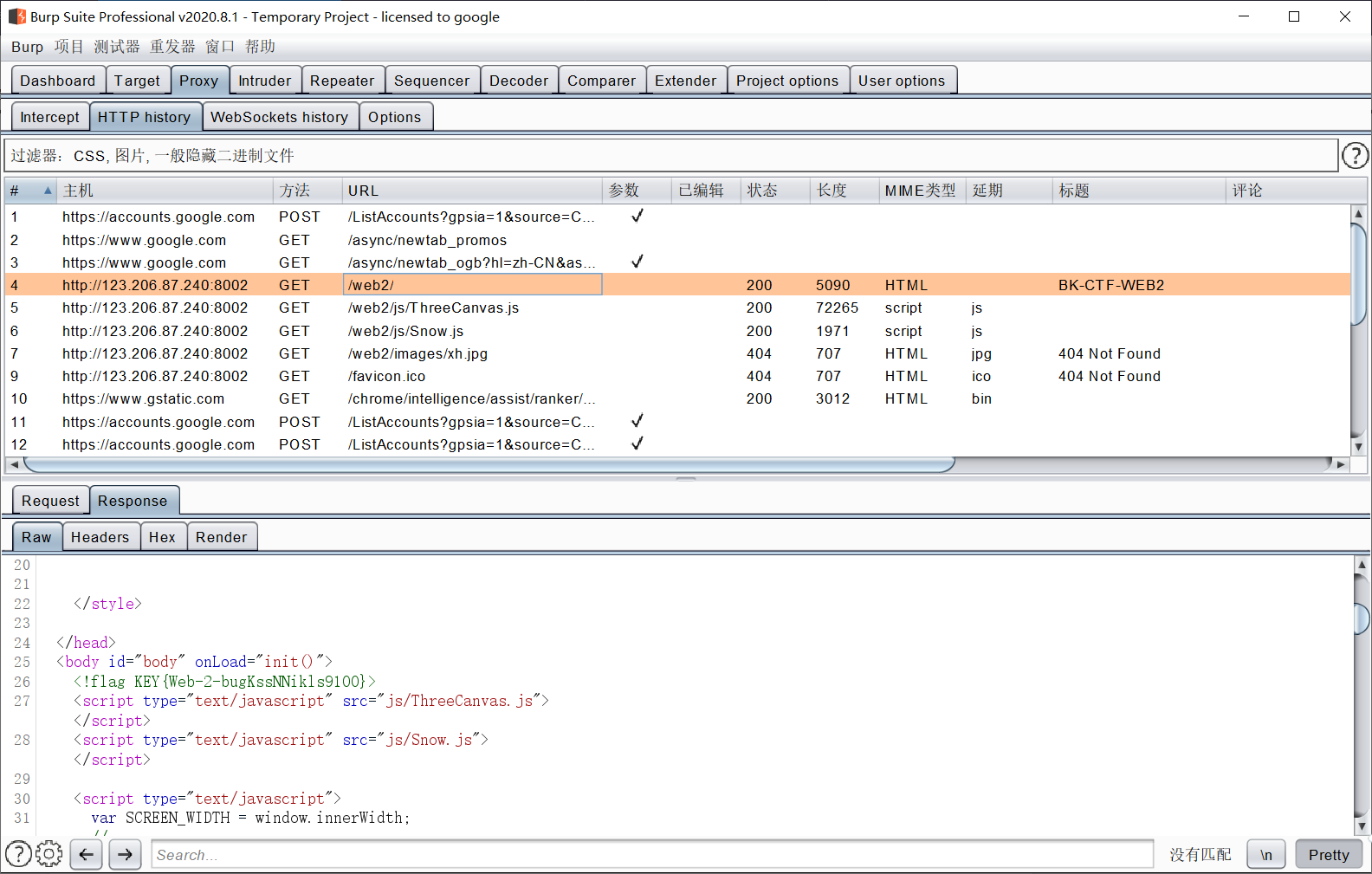
Task: Sort by the 主机 host column header
Action: click(x=165, y=191)
